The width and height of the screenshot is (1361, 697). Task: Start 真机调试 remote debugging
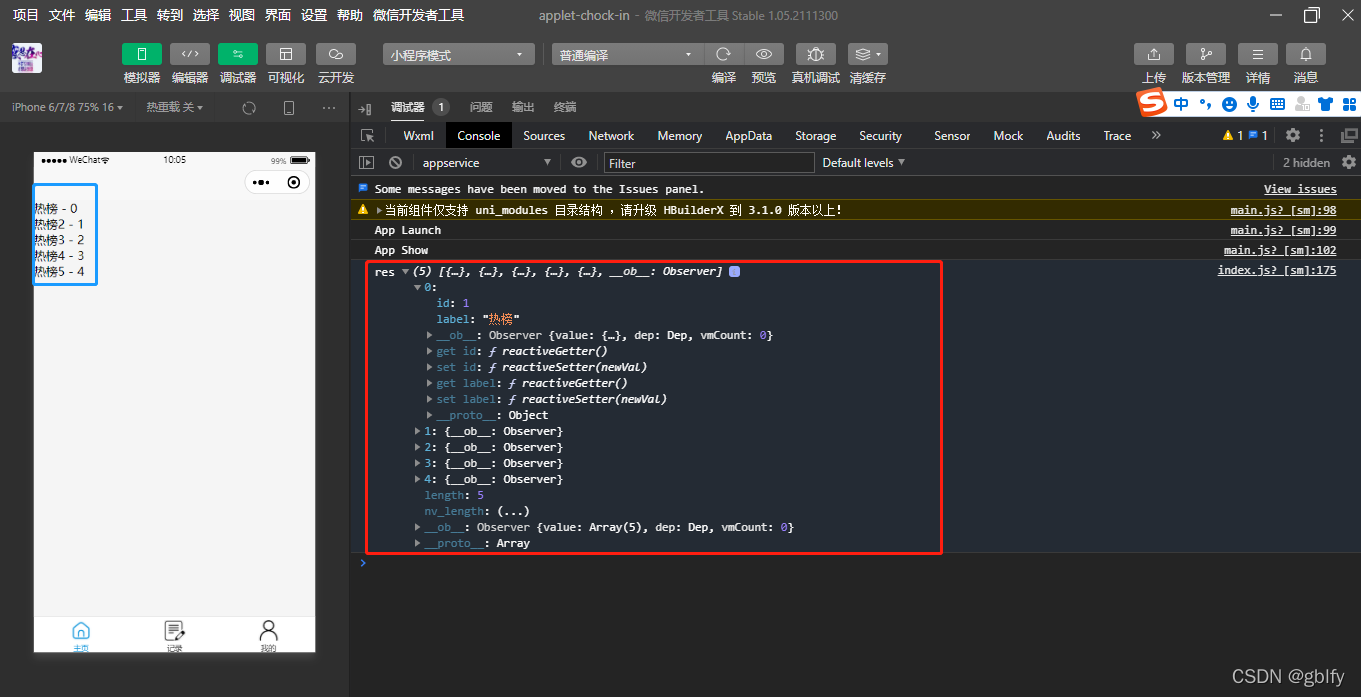[x=816, y=54]
